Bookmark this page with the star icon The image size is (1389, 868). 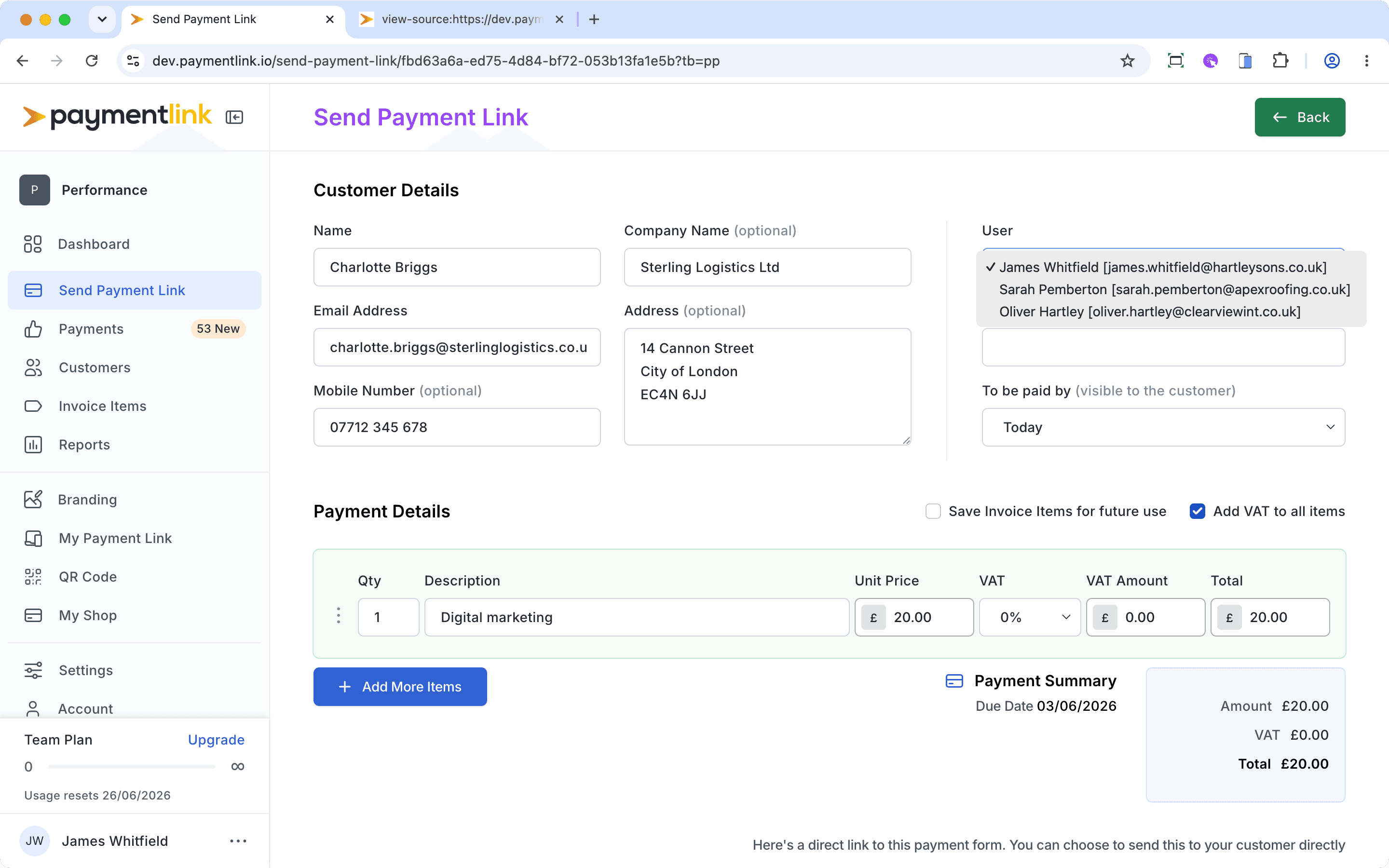[x=1127, y=61]
